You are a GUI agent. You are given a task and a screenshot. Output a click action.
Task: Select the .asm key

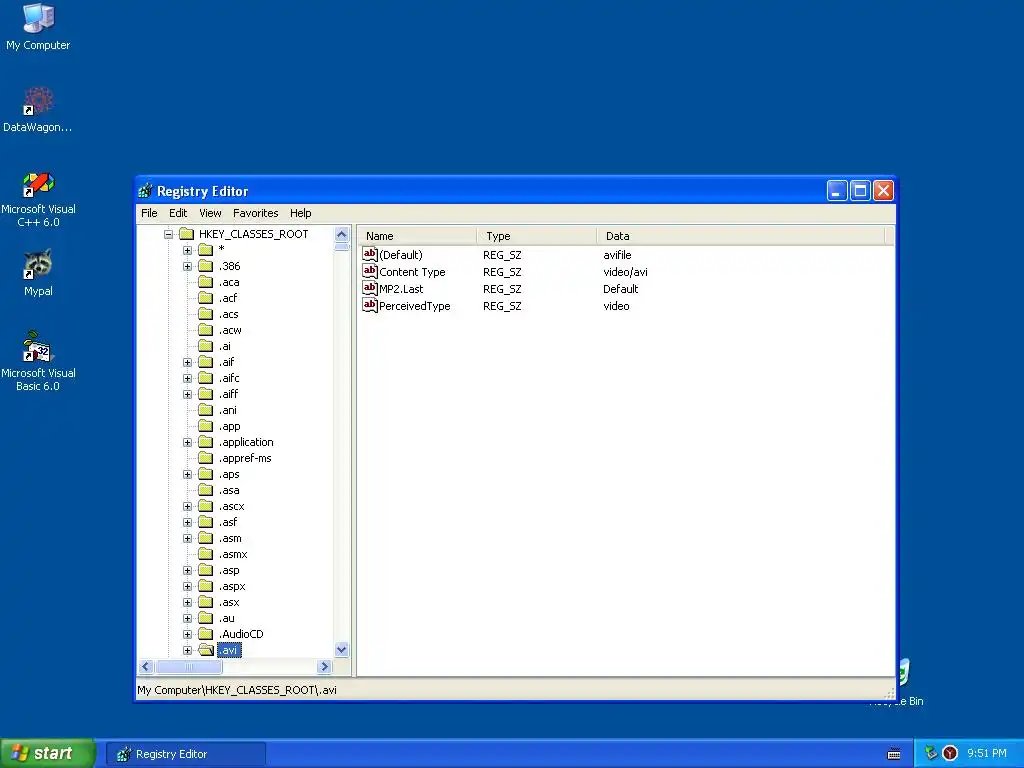click(230, 538)
